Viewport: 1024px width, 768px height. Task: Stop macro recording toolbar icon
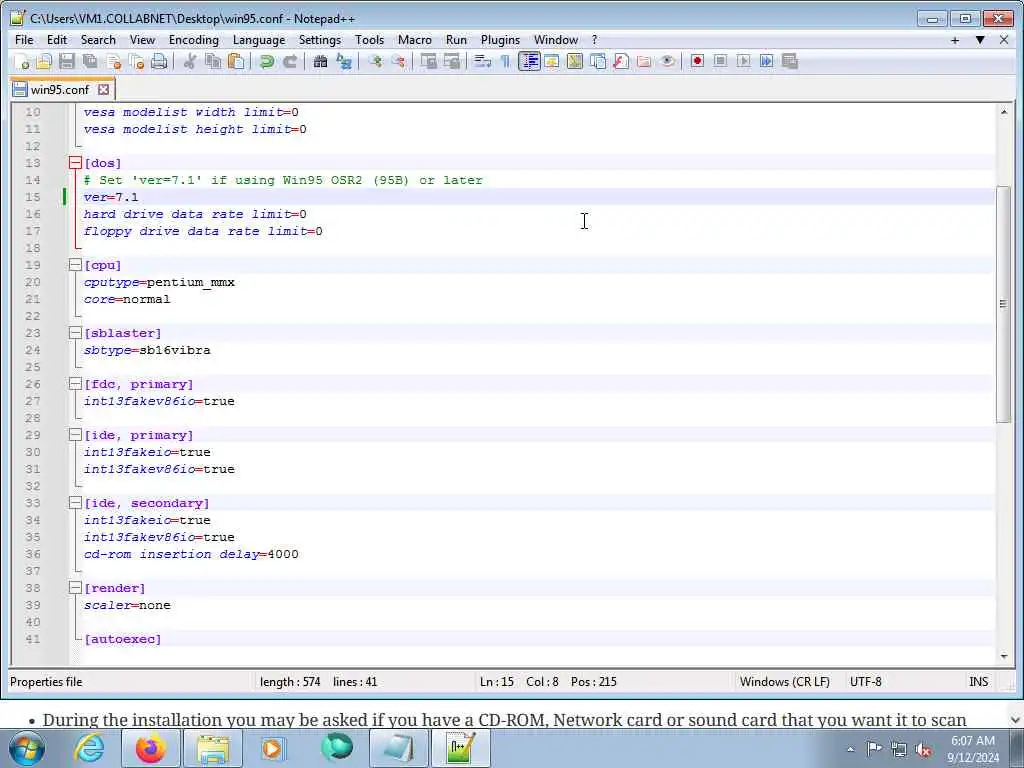(720, 61)
